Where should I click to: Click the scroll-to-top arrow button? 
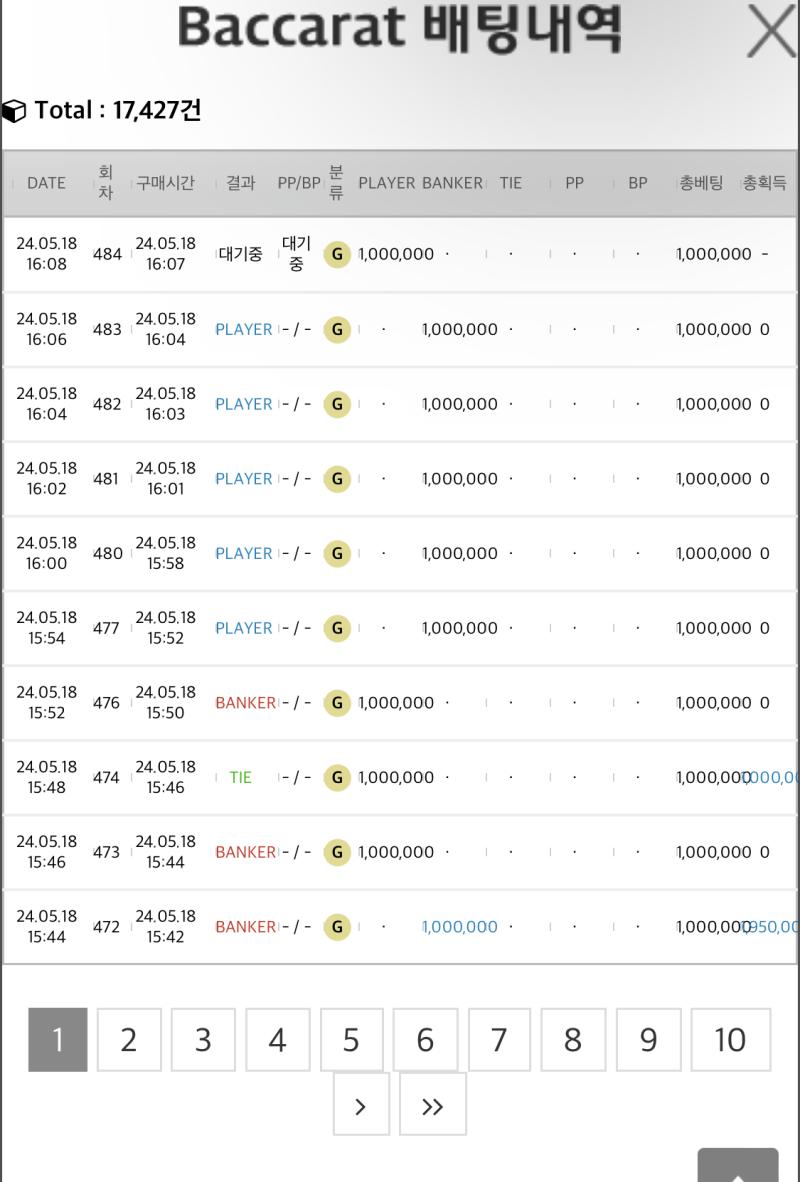tap(737, 1165)
